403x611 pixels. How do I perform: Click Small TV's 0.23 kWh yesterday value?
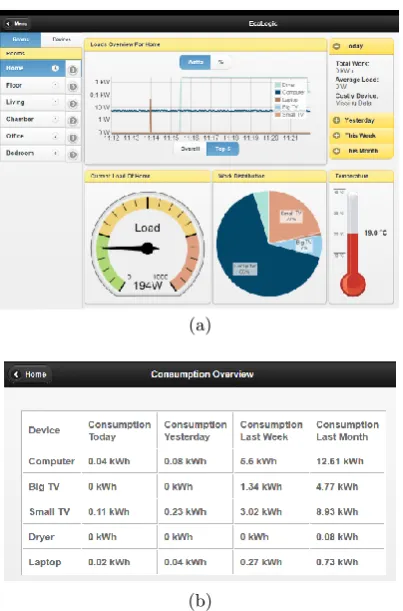coord(185,512)
